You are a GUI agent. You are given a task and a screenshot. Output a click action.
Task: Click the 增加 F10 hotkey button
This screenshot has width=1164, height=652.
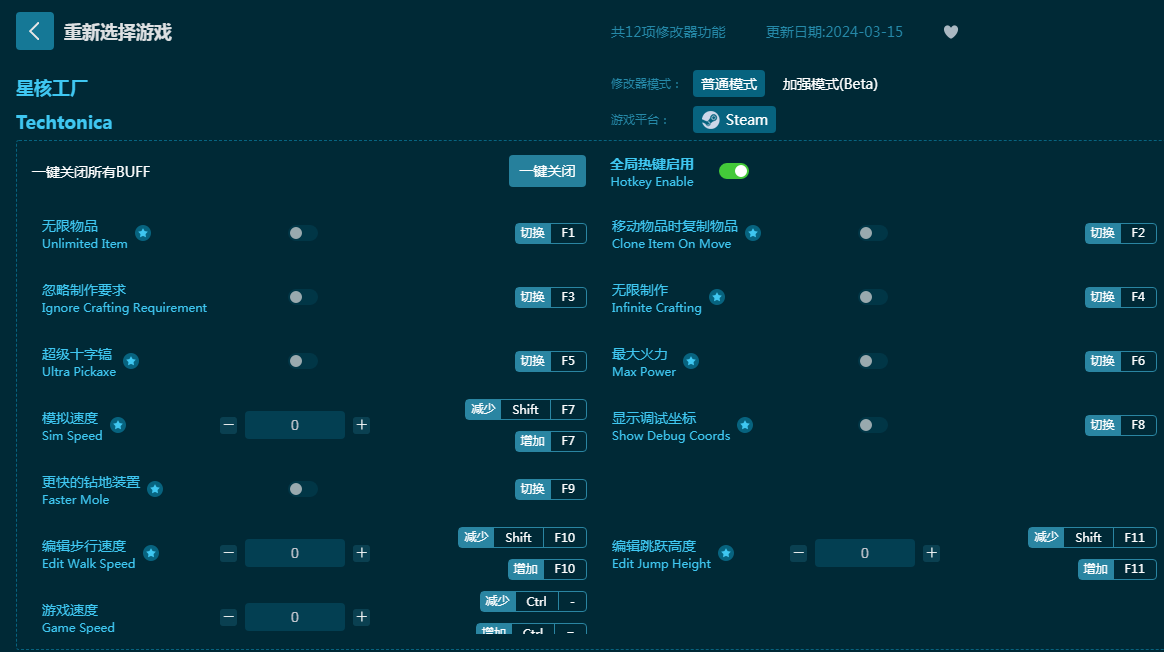point(547,569)
